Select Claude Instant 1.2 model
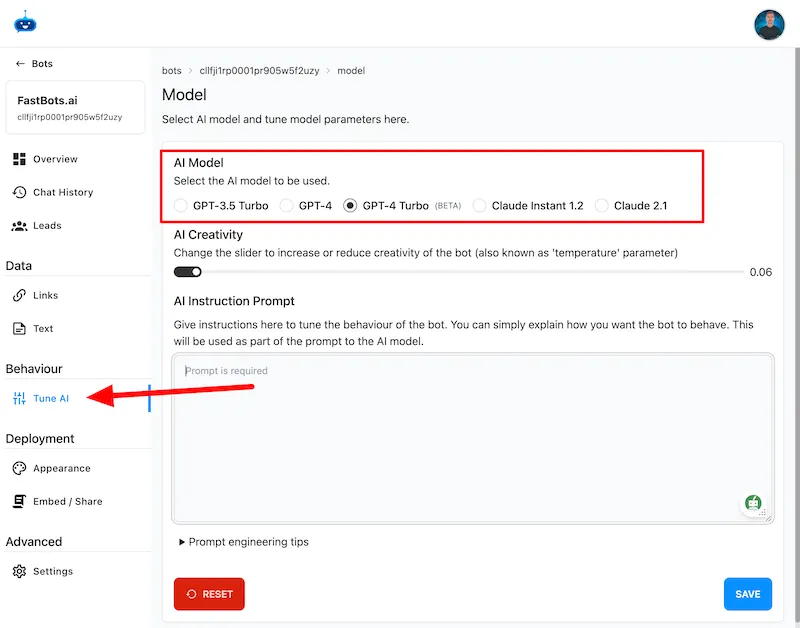This screenshot has width=800, height=628. click(481, 206)
